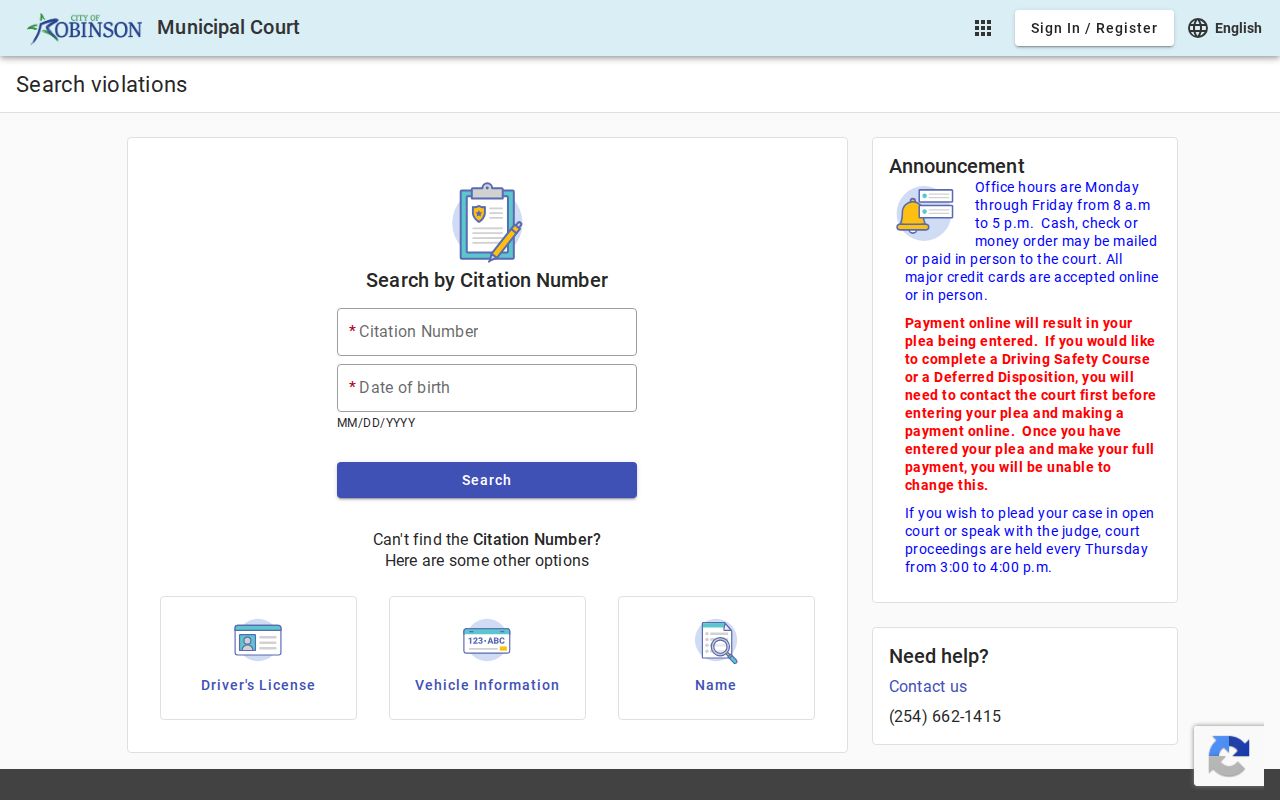Focus the Citation Number field

point(487,332)
